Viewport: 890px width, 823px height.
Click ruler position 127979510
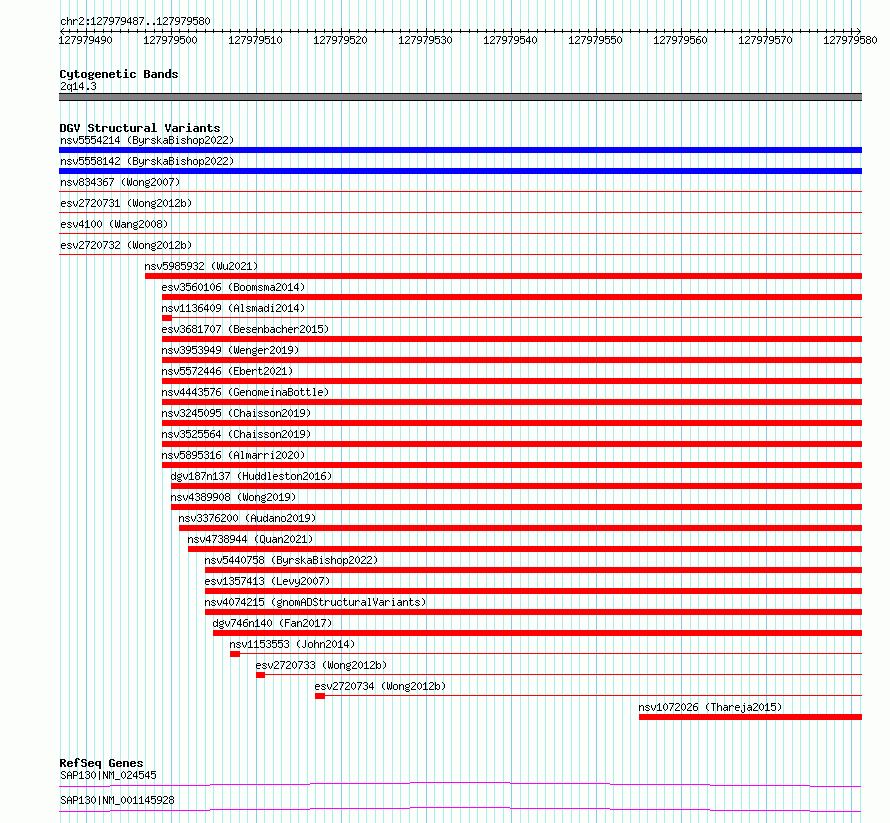coord(255,40)
